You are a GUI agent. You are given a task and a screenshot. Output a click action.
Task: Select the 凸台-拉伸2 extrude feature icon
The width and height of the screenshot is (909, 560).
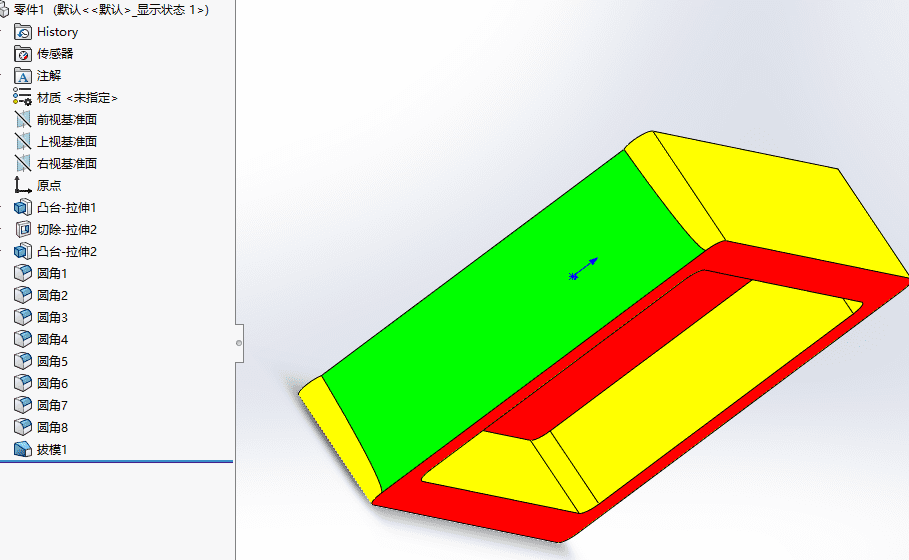pos(23,252)
